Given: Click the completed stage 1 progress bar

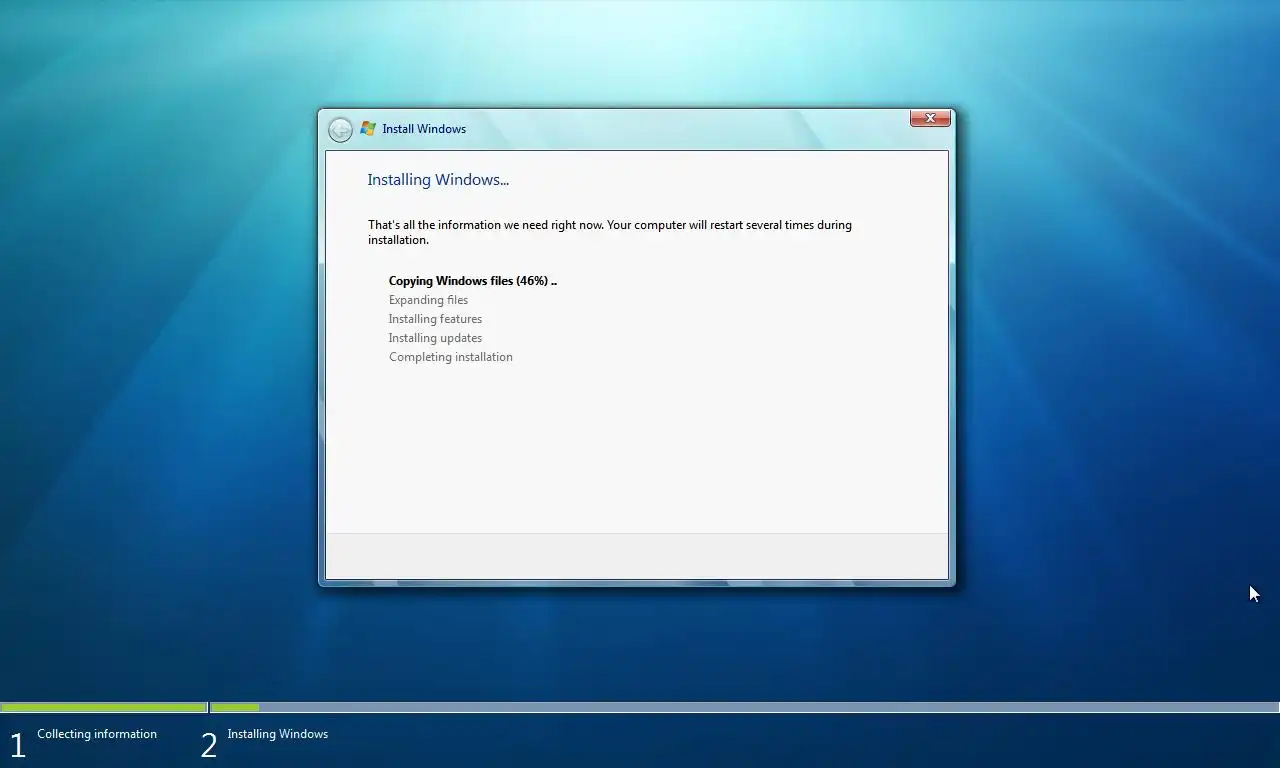Looking at the screenshot, I should point(104,708).
